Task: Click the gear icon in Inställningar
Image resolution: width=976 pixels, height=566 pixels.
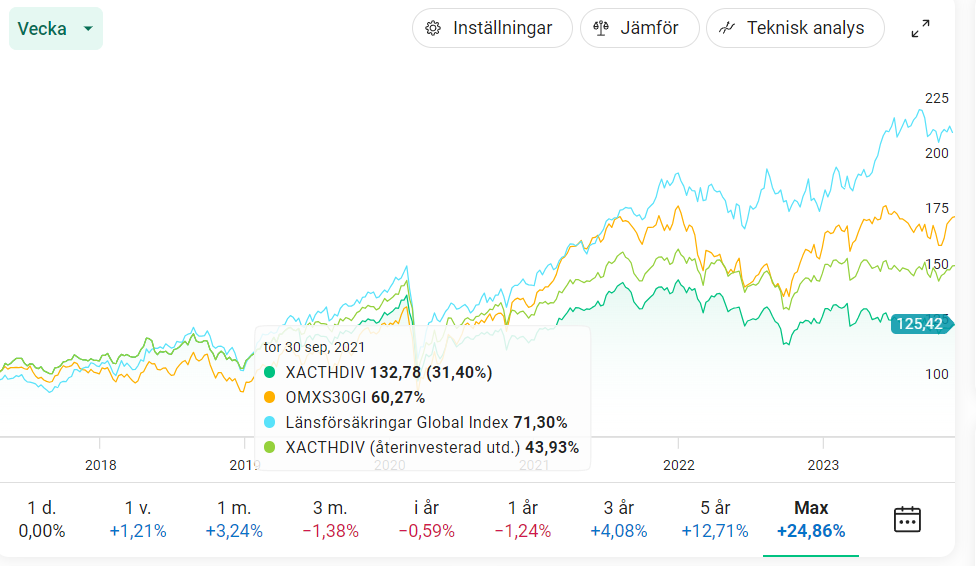Action: [433, 28]
